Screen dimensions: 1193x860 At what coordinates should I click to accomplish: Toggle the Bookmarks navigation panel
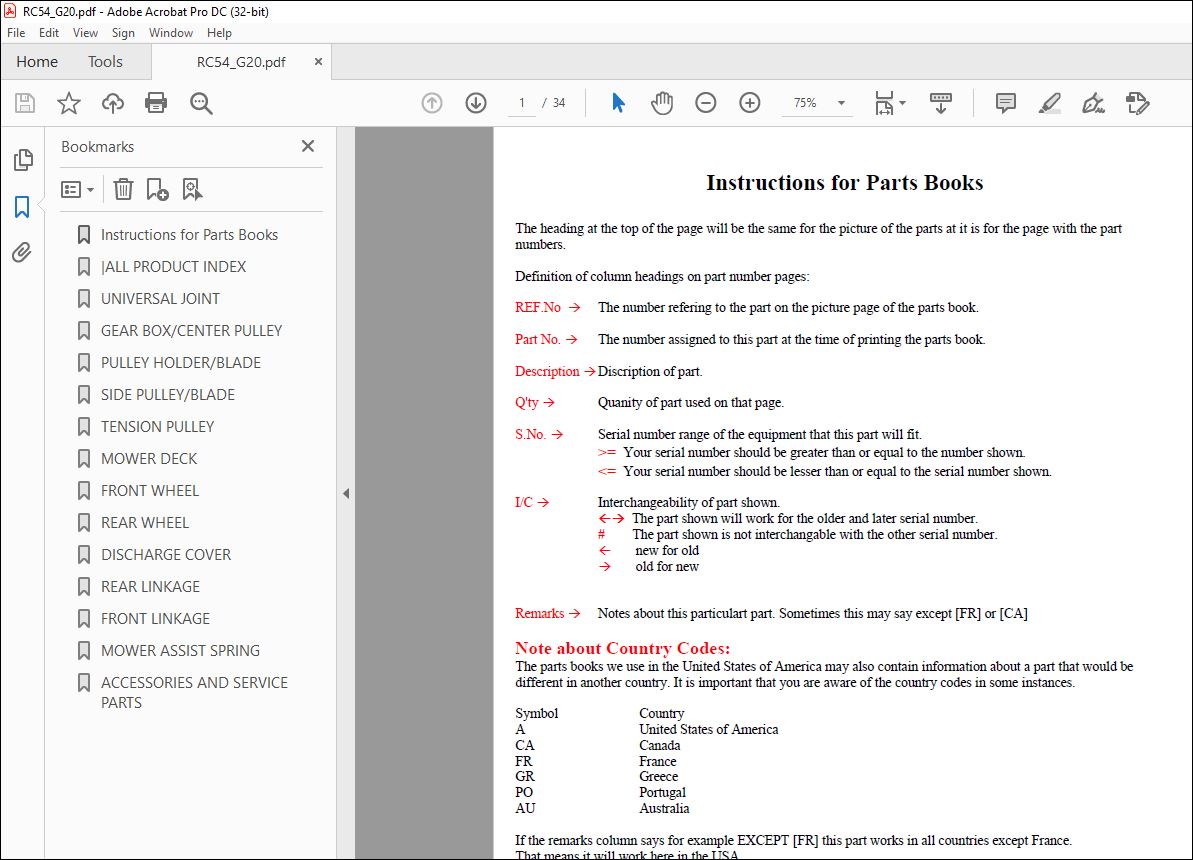point(22,206)
